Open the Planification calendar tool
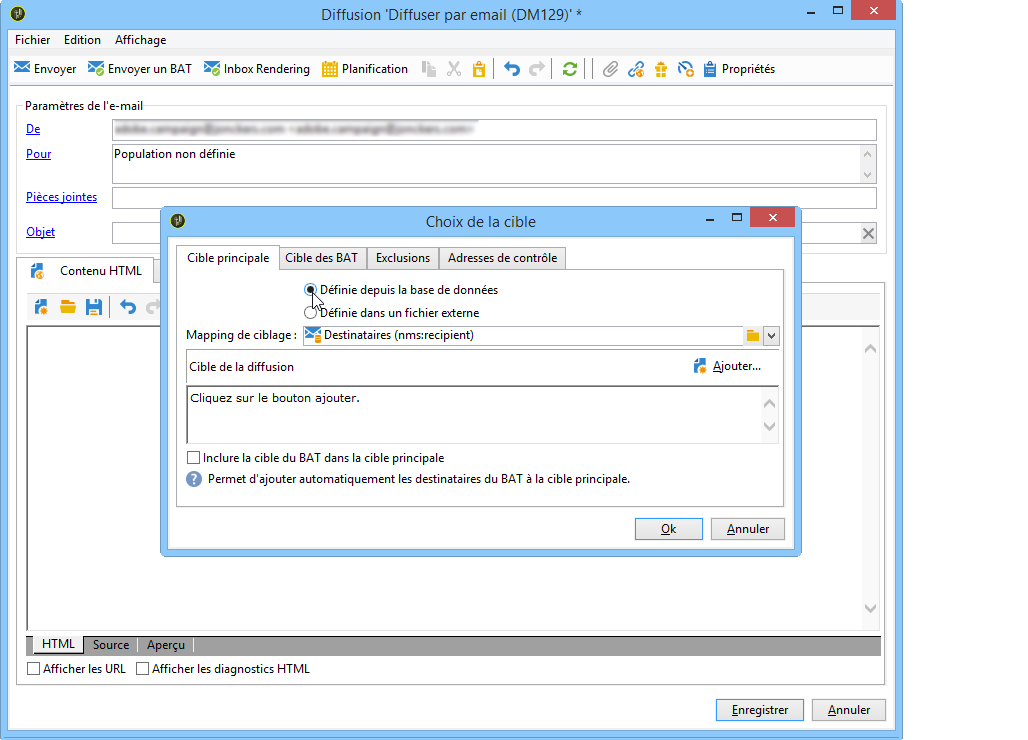 [x=365, y=69]
